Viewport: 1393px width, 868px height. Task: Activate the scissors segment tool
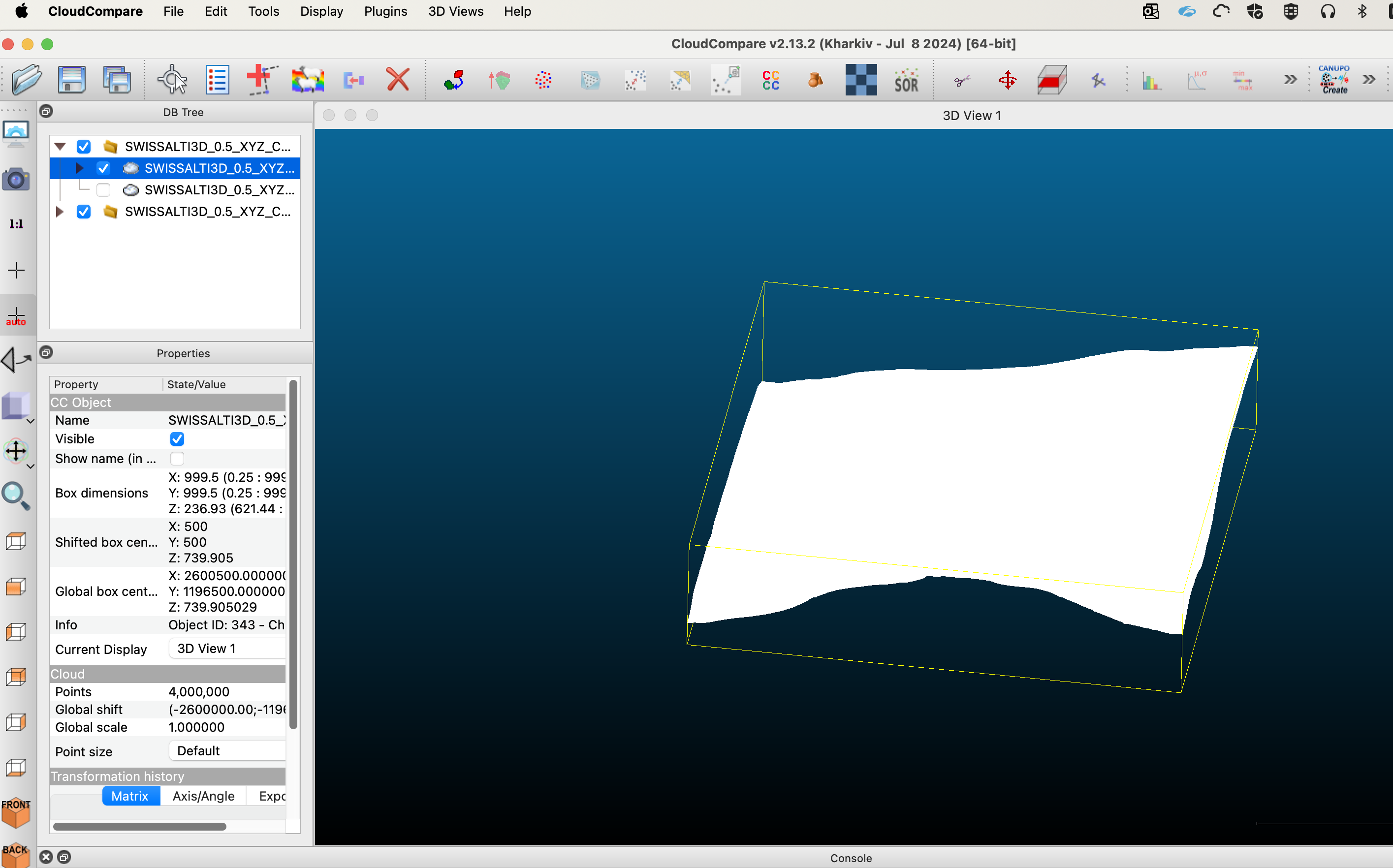point(962,80)
